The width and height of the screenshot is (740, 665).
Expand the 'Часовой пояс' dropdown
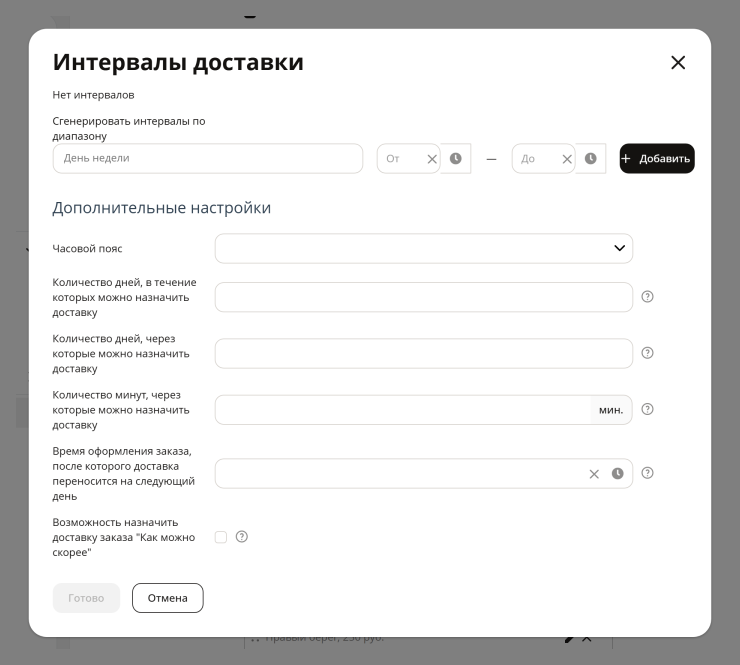[423, 248]
